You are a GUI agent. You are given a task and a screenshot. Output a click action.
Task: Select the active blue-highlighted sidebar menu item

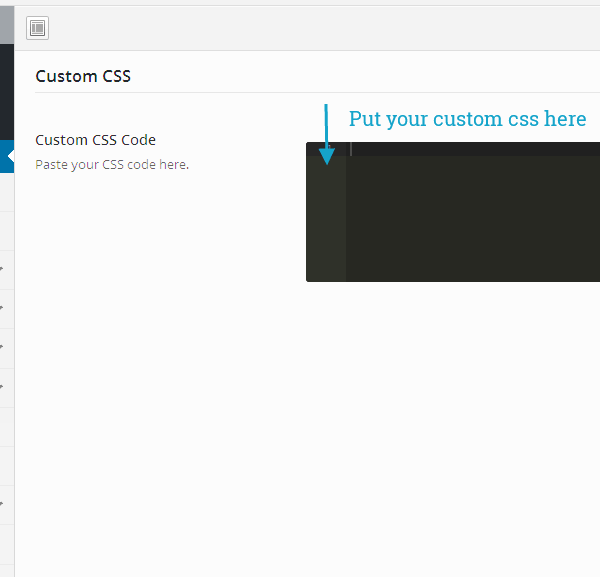click(5, 157)
